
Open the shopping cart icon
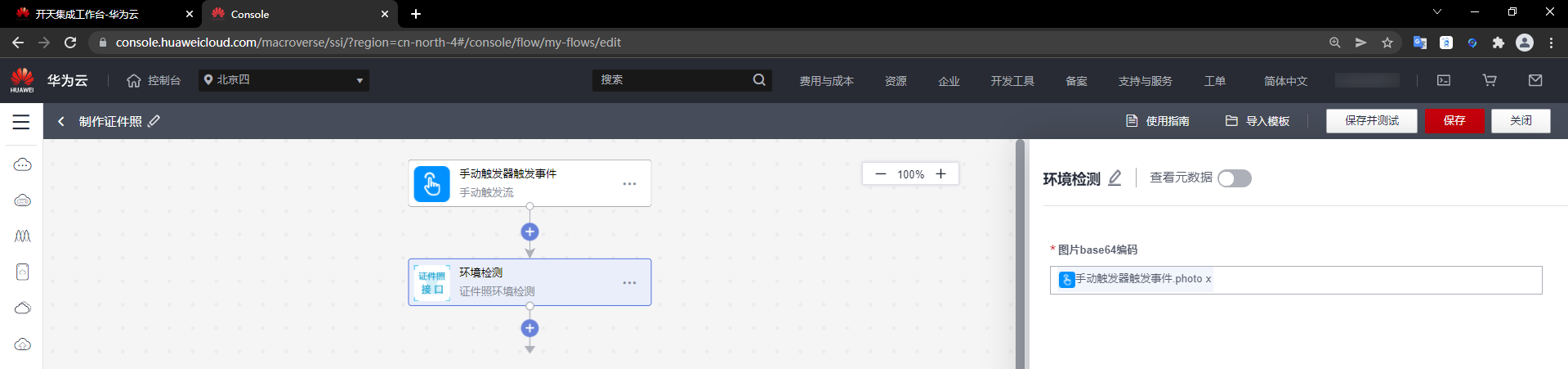[x=1490, y=80]
